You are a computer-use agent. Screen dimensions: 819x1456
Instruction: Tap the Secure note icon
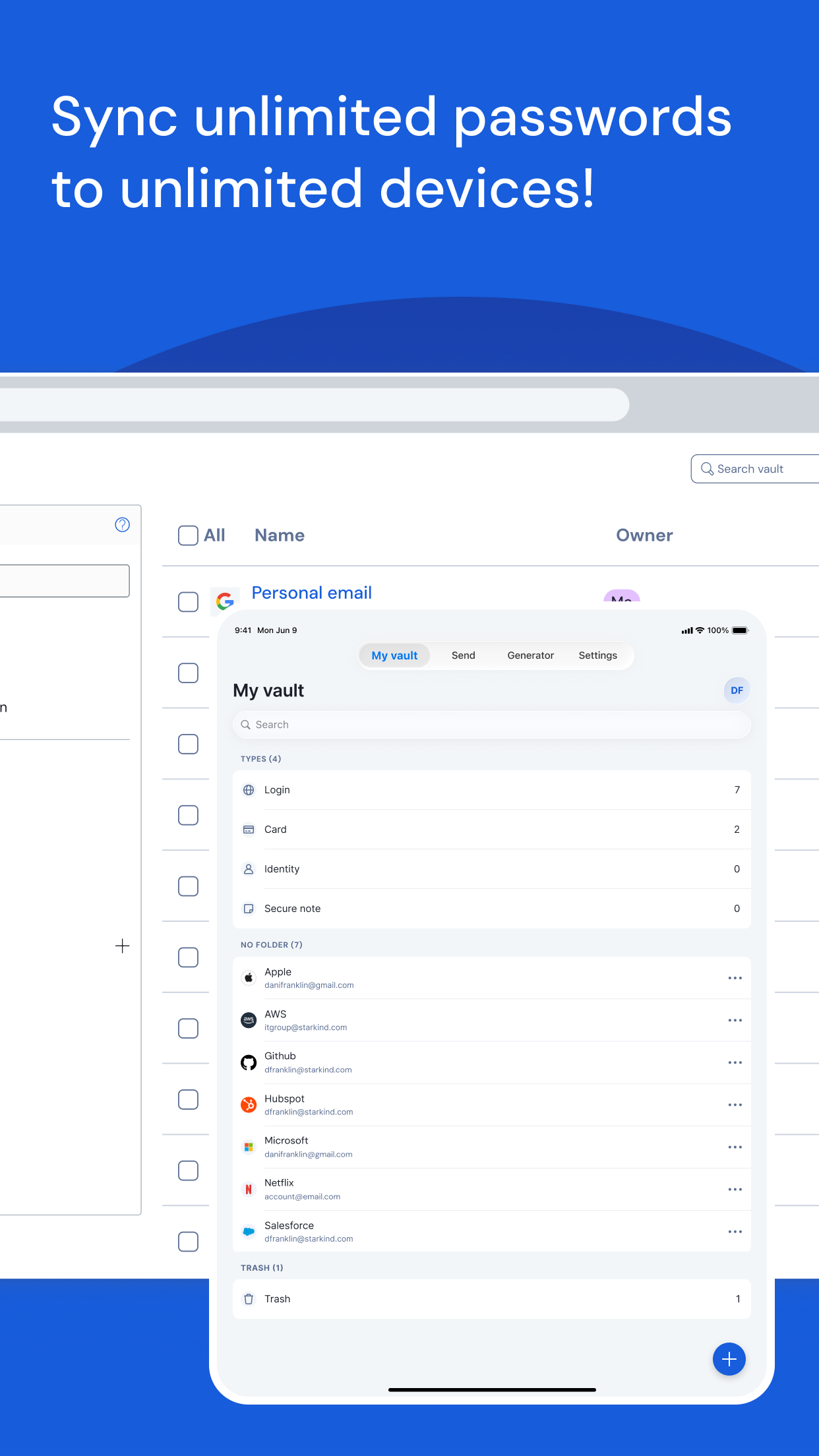tap(249, 909)
